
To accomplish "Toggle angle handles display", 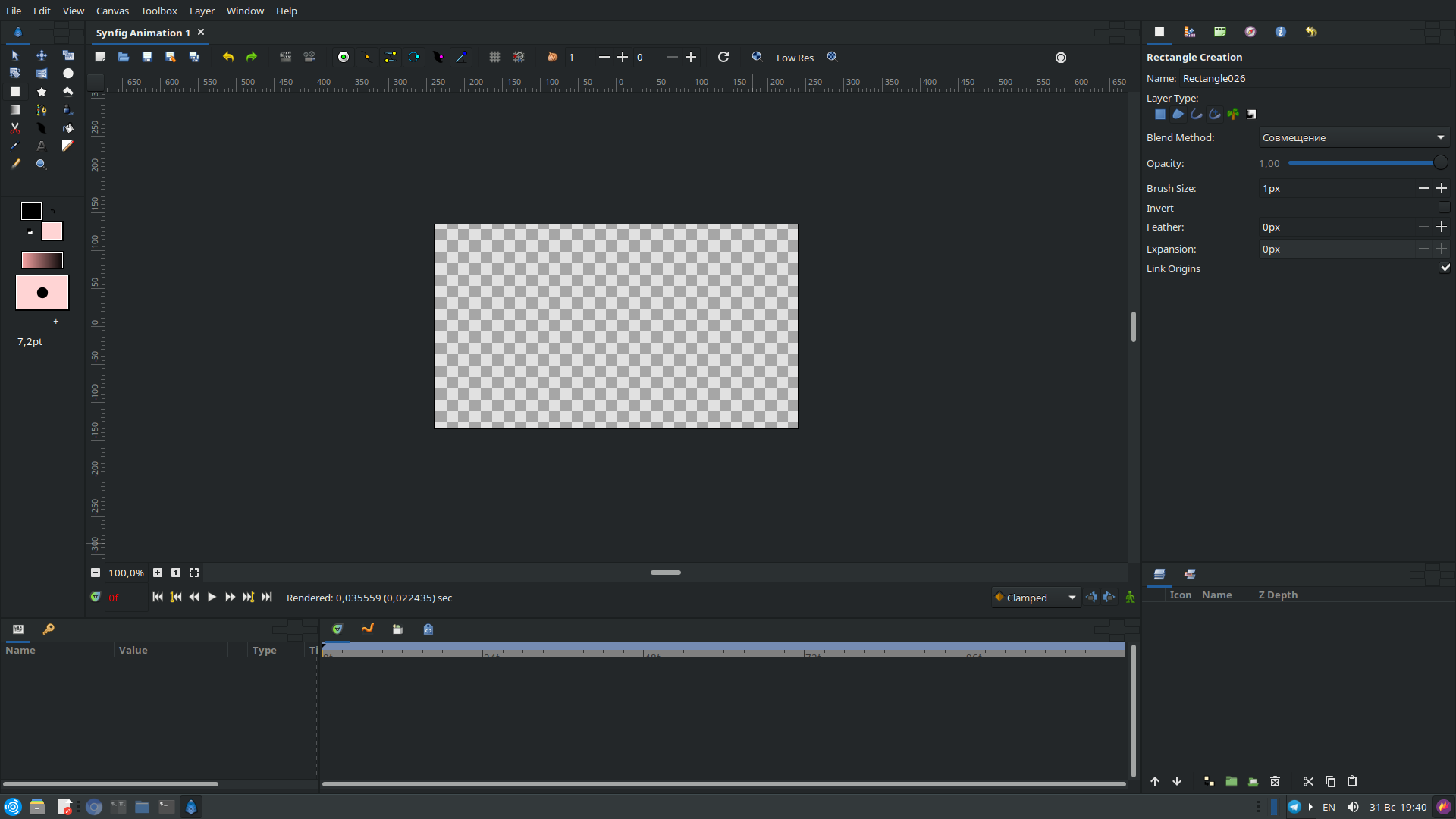I will (462, 57).
